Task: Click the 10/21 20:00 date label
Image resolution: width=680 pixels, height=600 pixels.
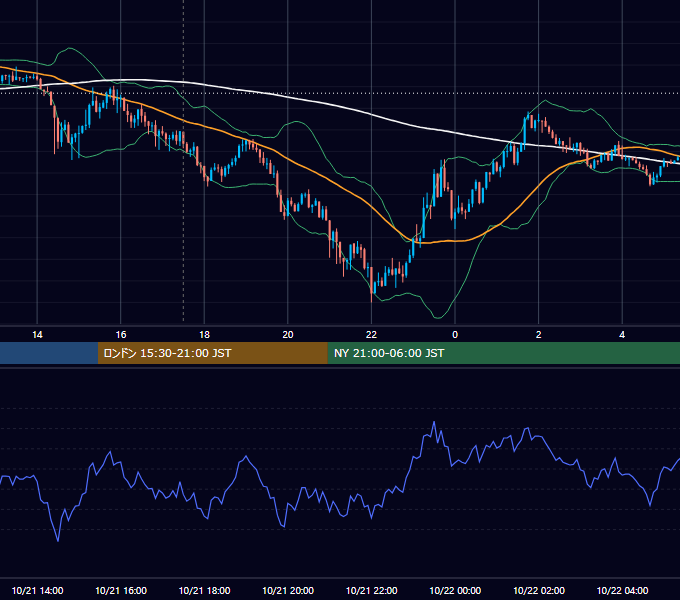Action: point(288,590)
